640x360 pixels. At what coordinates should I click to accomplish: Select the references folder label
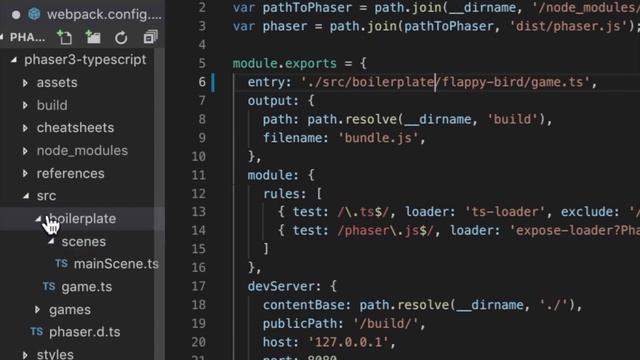[70, 174]
